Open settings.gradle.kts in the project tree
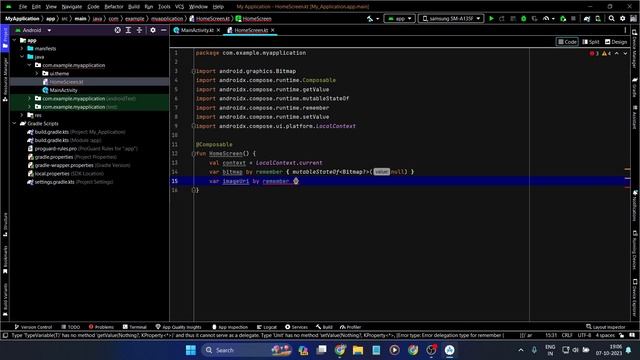 pyautogui.click(x=54, y=182)
